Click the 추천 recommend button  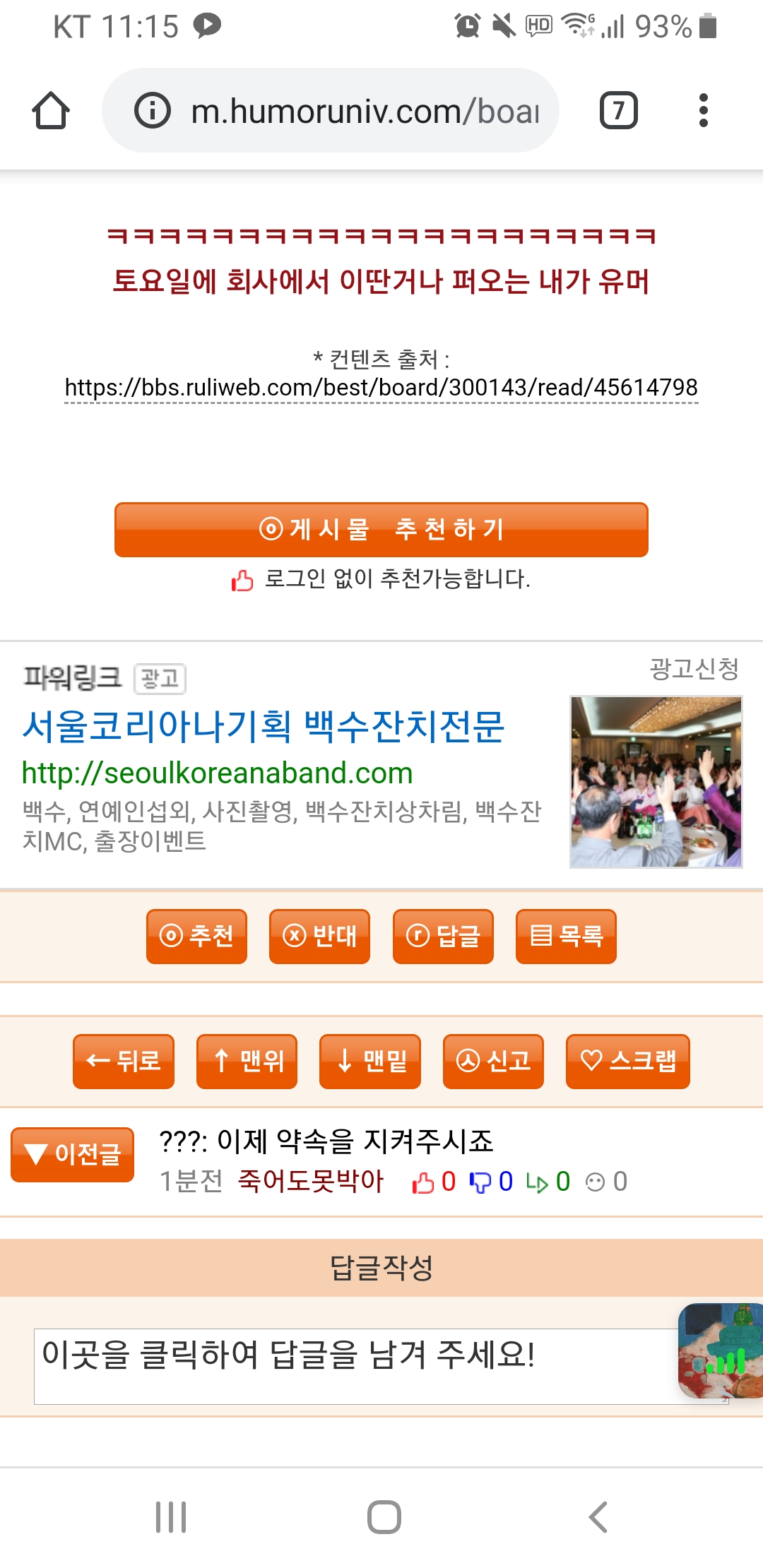pos(196,937)
